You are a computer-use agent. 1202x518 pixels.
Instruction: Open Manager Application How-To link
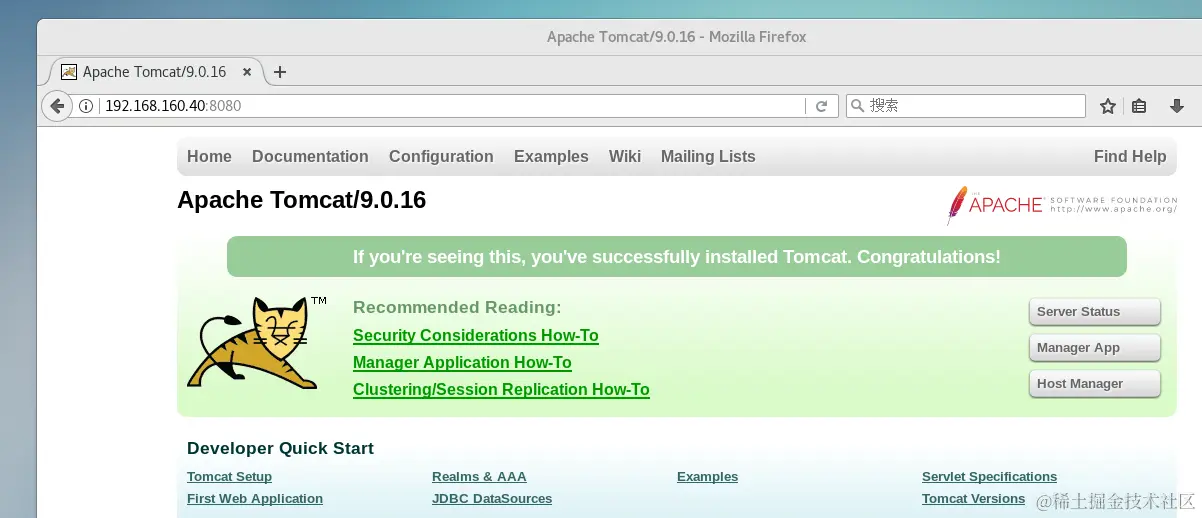click(462, 363)
